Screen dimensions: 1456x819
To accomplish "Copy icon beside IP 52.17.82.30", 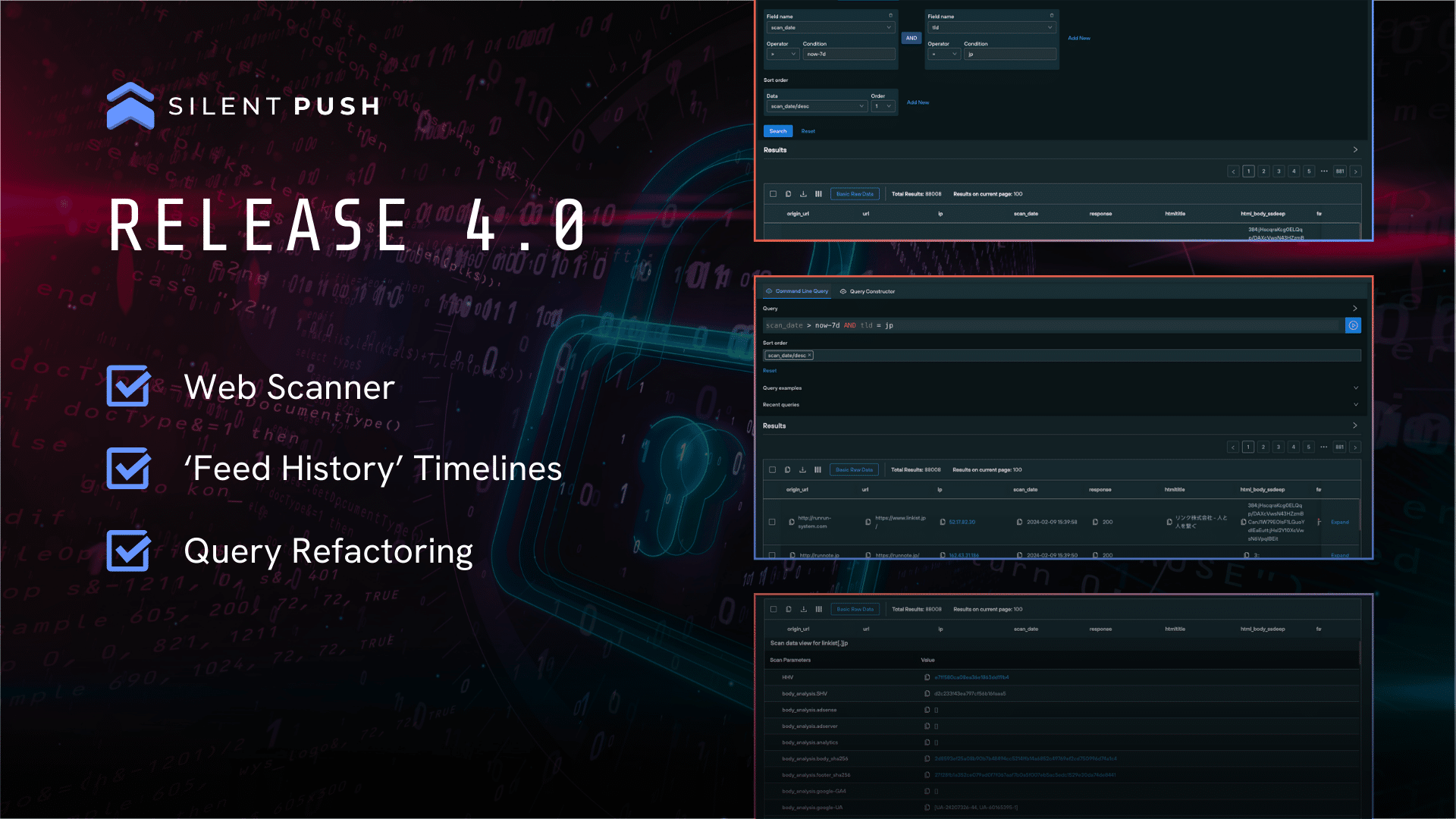I will tap(943, 522).
